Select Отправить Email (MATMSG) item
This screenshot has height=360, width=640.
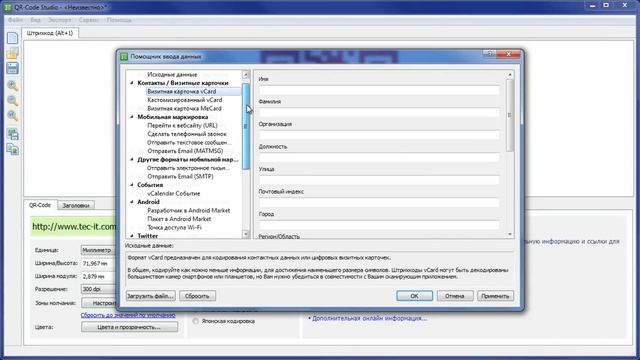[x=185, y=151]
